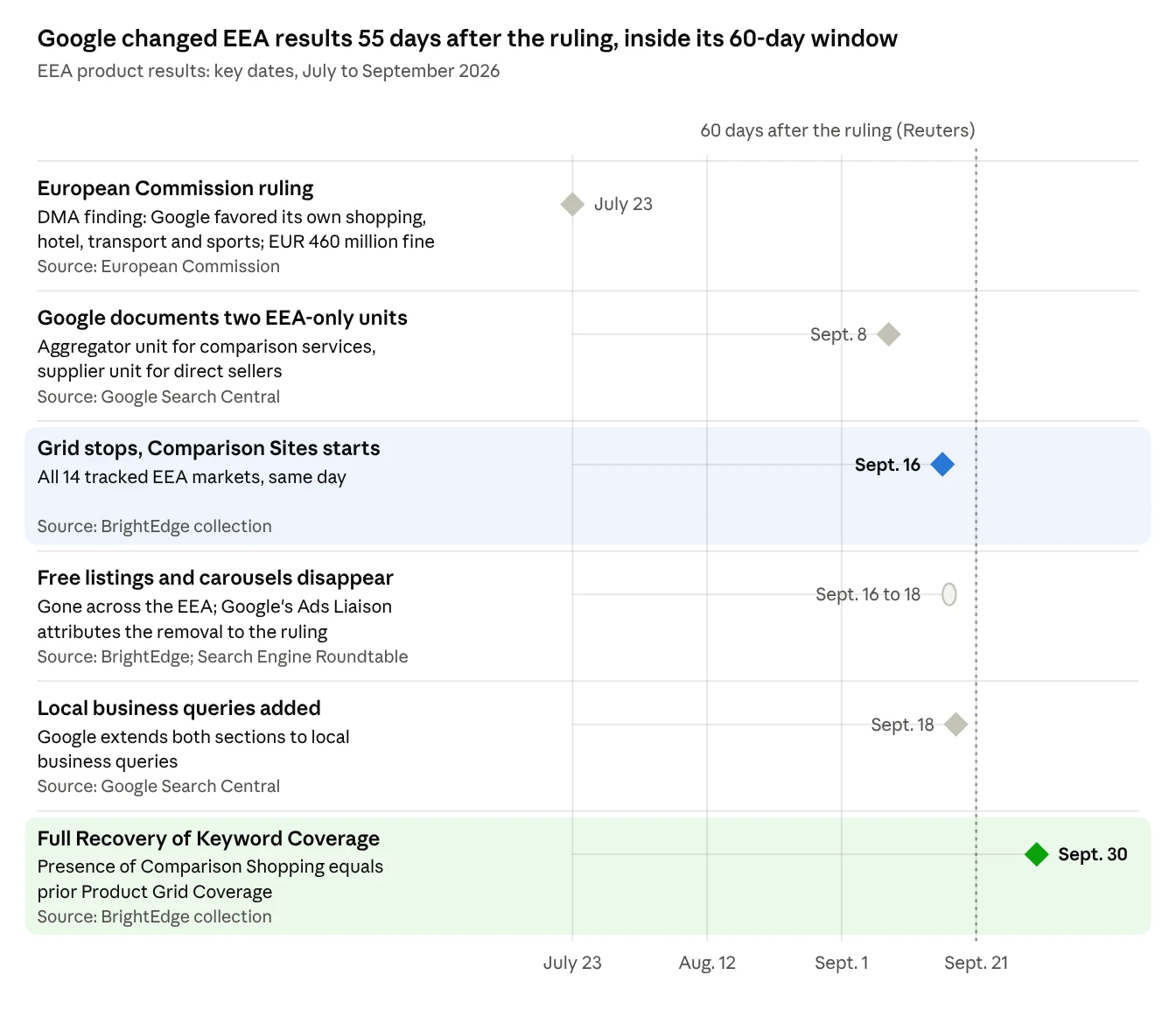Click the gray diamond marker for Sept. 18
Viewport: 1176px width, 1024px height.
956,725
